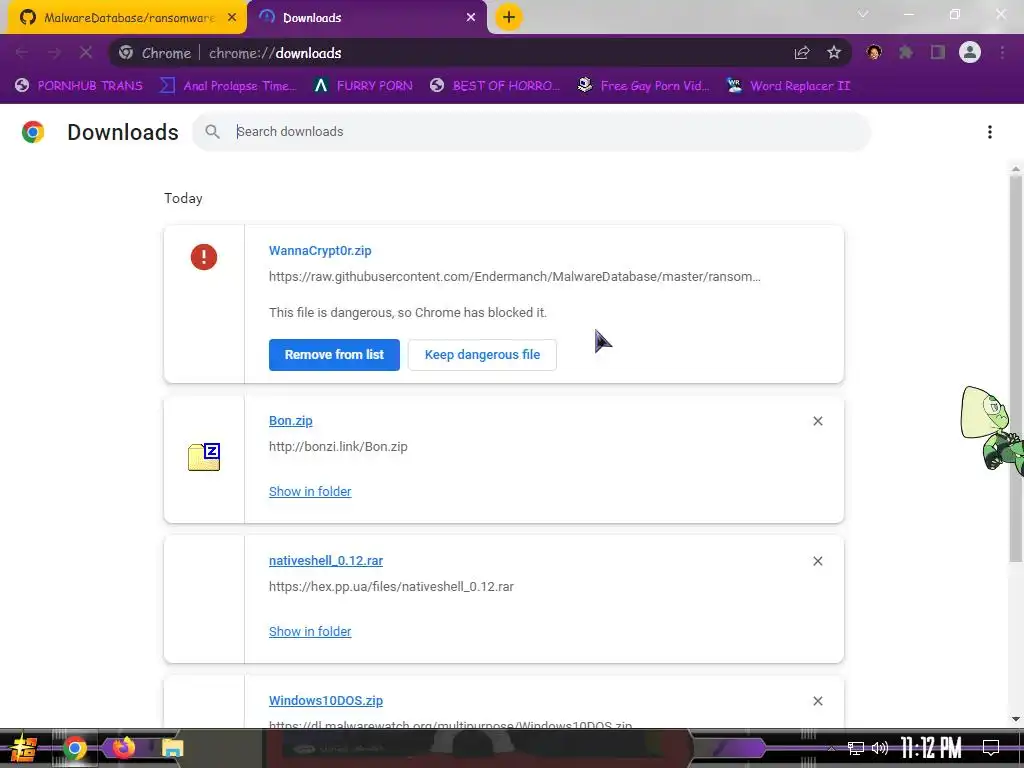Image resolution: width=1024 pixels, height=768 pixels.
Task: Remove Windows10DOS.zip from the list
Action: point(818,701)
